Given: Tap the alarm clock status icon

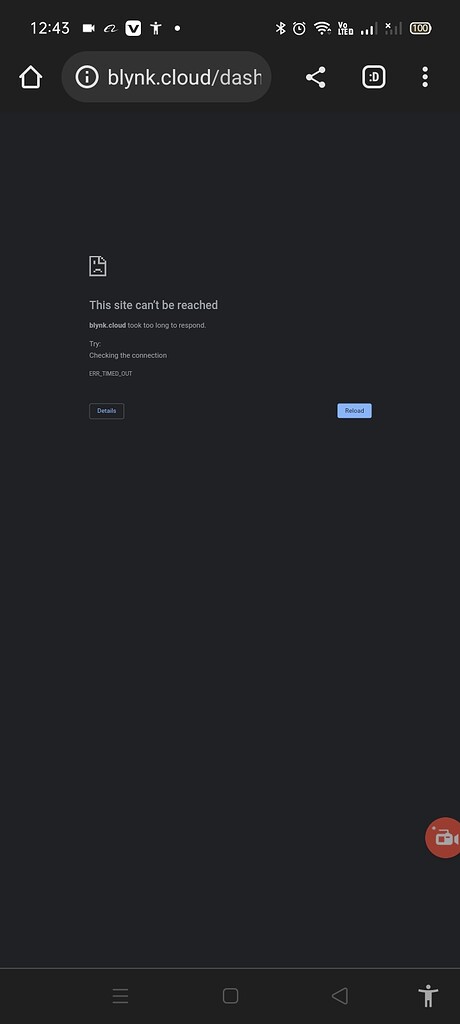Looking at the screenshot, I should click(299, 28).
